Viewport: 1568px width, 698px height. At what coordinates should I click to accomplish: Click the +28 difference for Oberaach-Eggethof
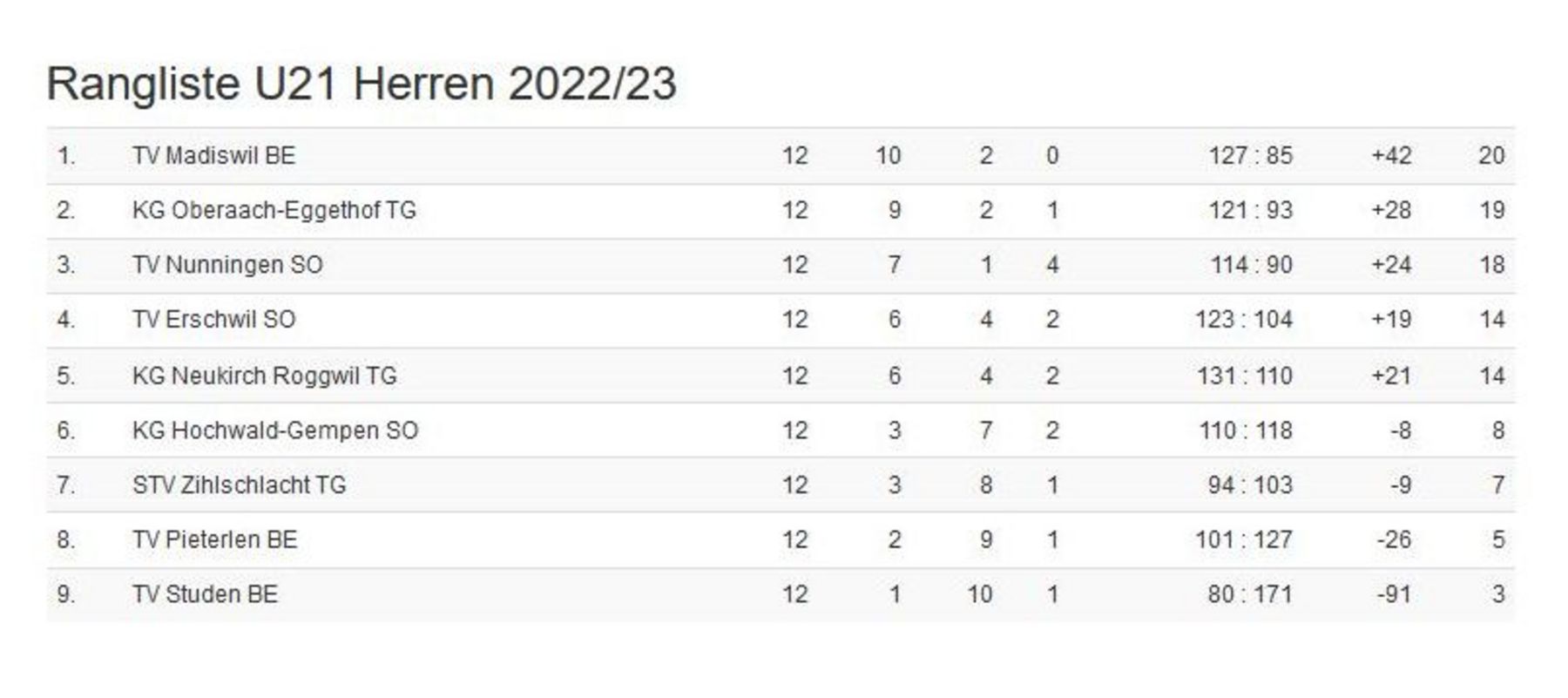(x=1391, y=211)
